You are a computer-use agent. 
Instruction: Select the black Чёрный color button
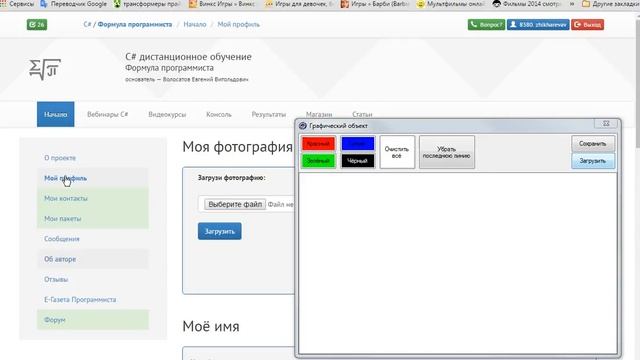pos(358,161)
